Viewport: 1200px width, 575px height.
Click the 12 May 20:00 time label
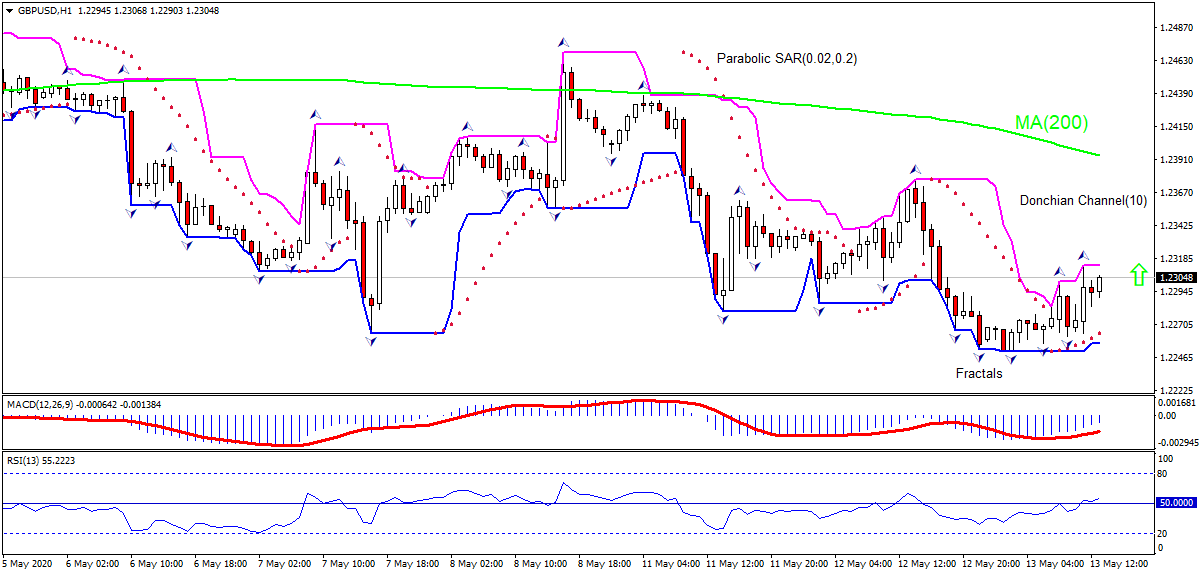click(x=991, y=564)
